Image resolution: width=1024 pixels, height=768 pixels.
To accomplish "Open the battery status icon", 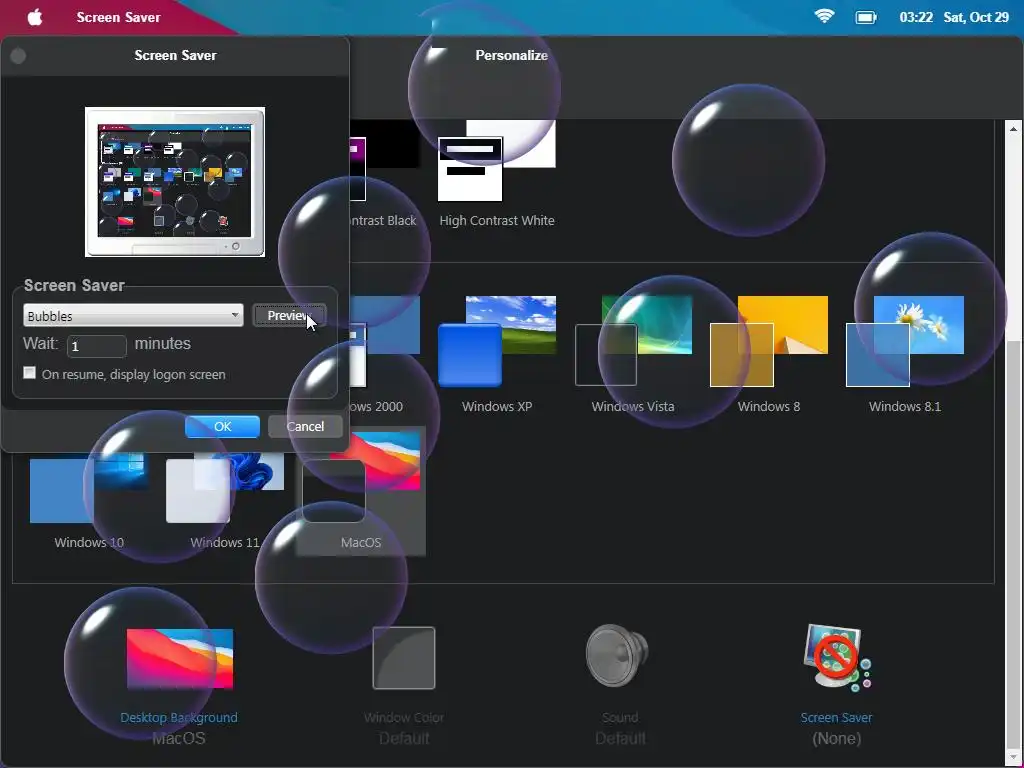I will coord(866,18).
